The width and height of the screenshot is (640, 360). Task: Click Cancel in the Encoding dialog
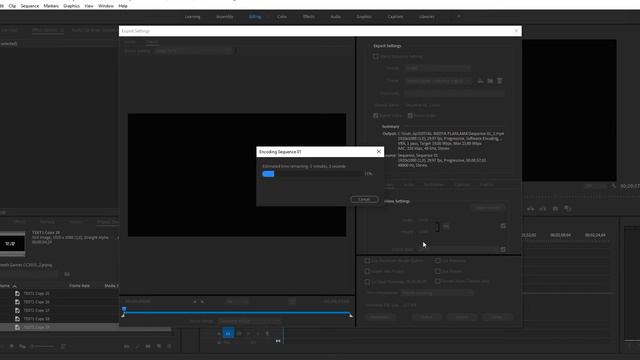(364, 200)
